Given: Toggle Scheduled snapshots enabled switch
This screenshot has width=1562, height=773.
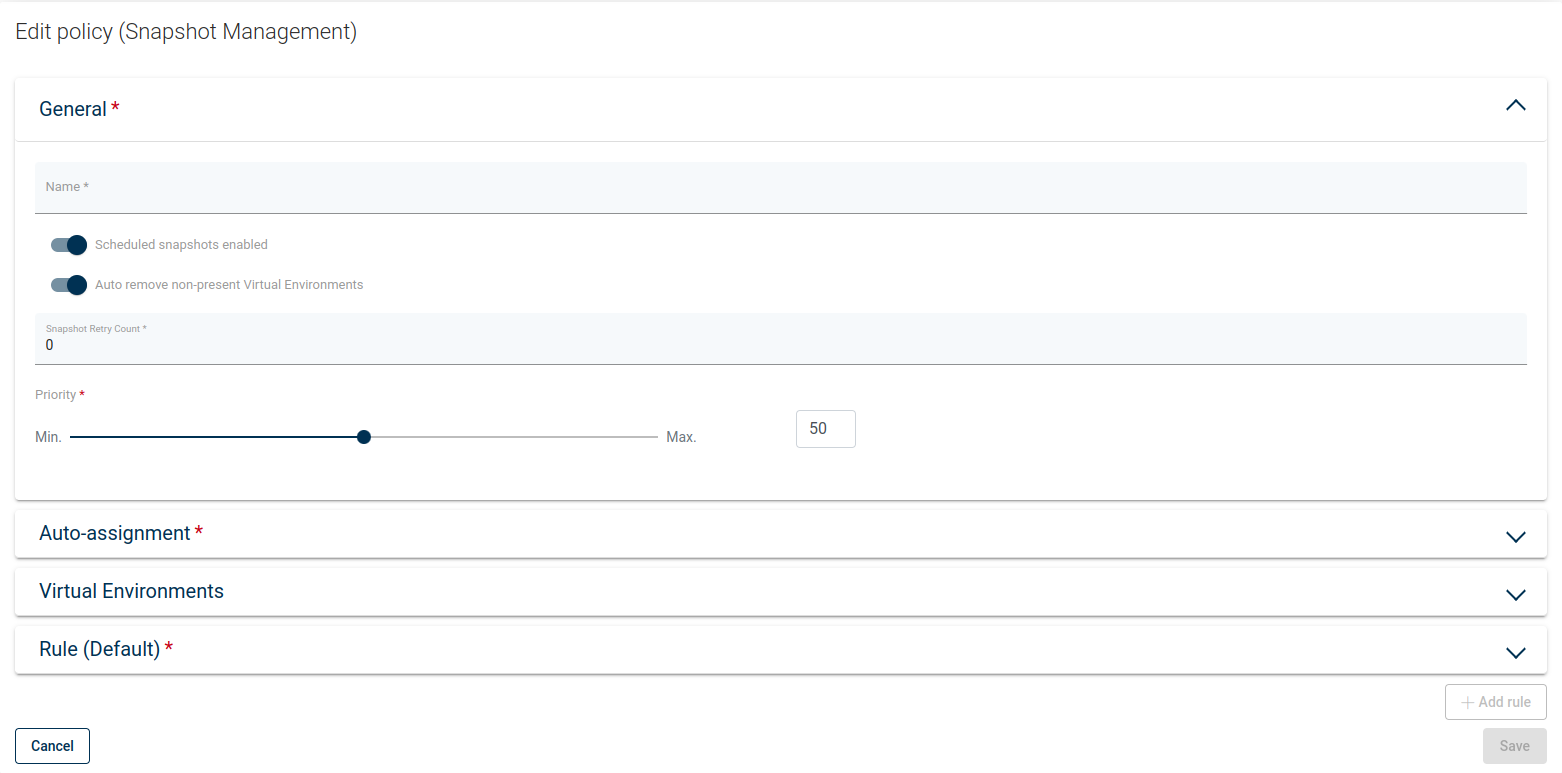Looking at the screenshot, I should (x=69, y=245).
